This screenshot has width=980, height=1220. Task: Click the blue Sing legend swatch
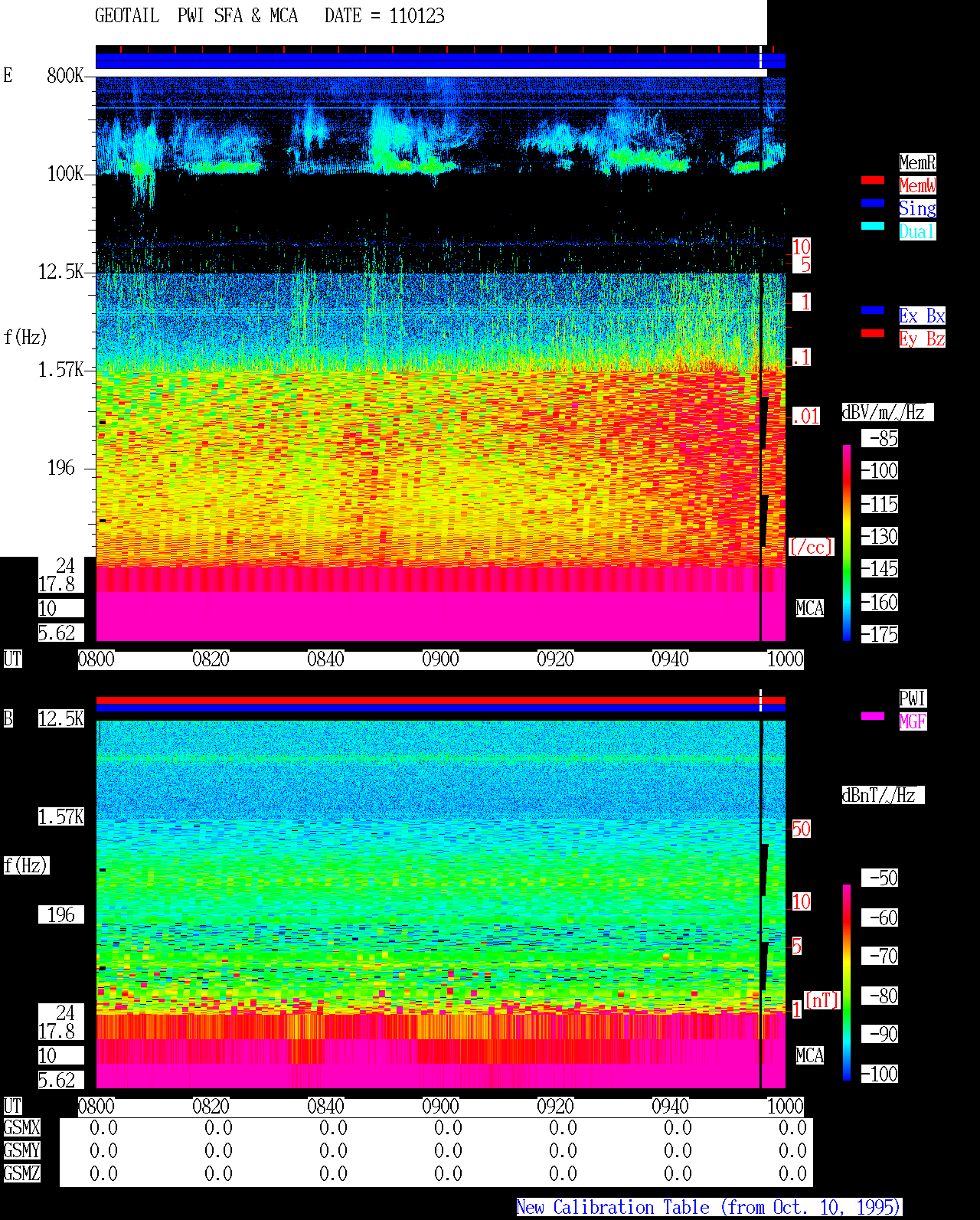pyautogui.click(x=873, y=203)
